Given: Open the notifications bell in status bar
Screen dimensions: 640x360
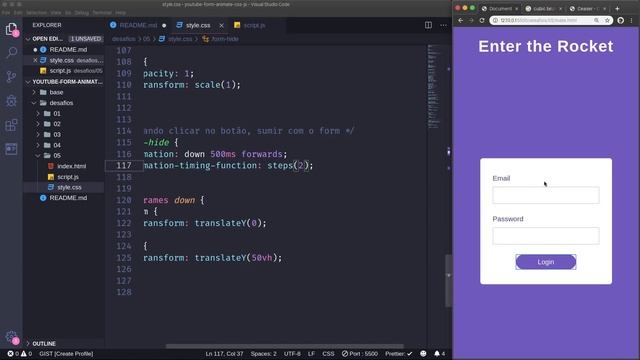Looking at the screenshot, I should pyautogui.click(x=440, y=354).
